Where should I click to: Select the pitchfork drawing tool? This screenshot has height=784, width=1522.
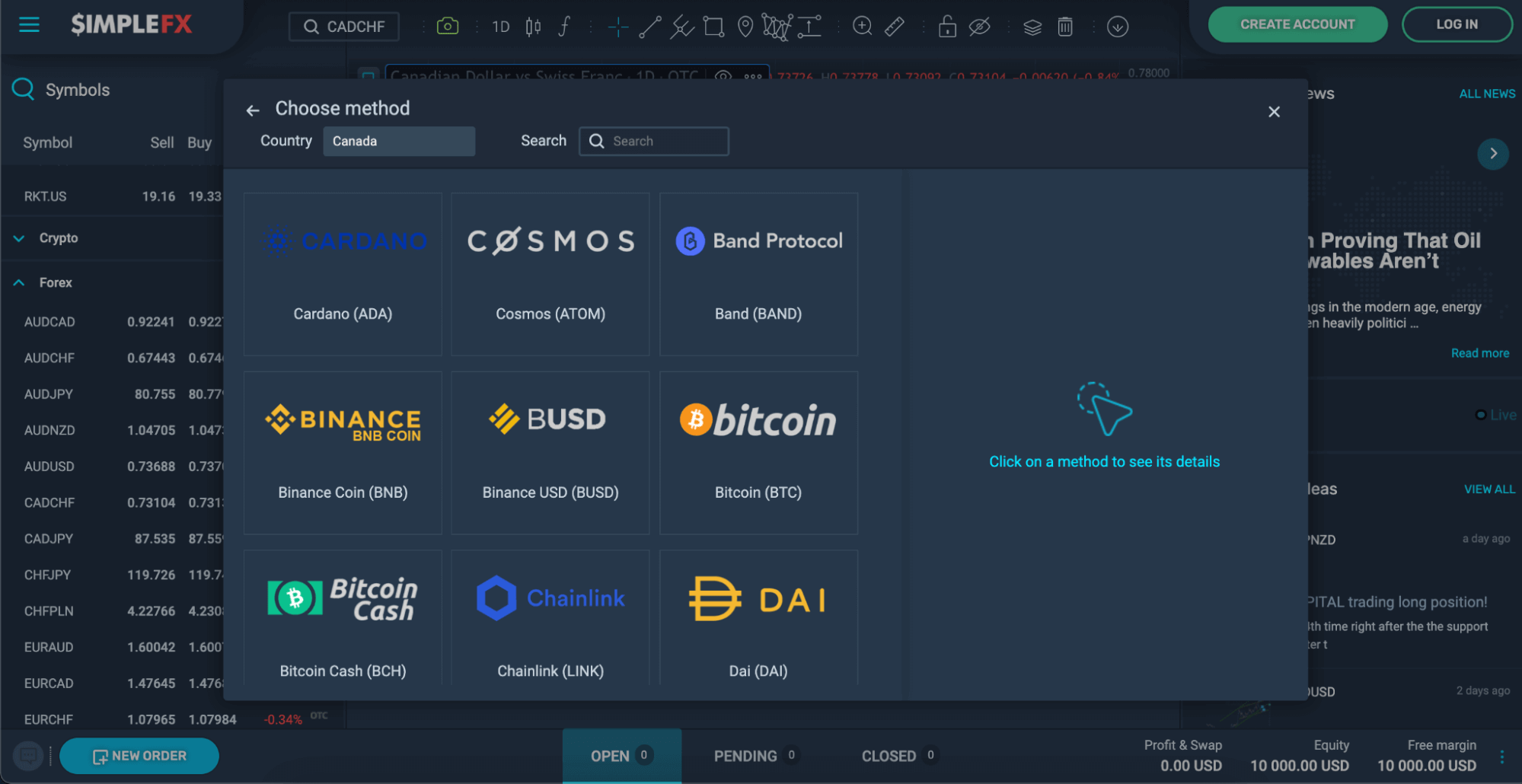point(681,27)
